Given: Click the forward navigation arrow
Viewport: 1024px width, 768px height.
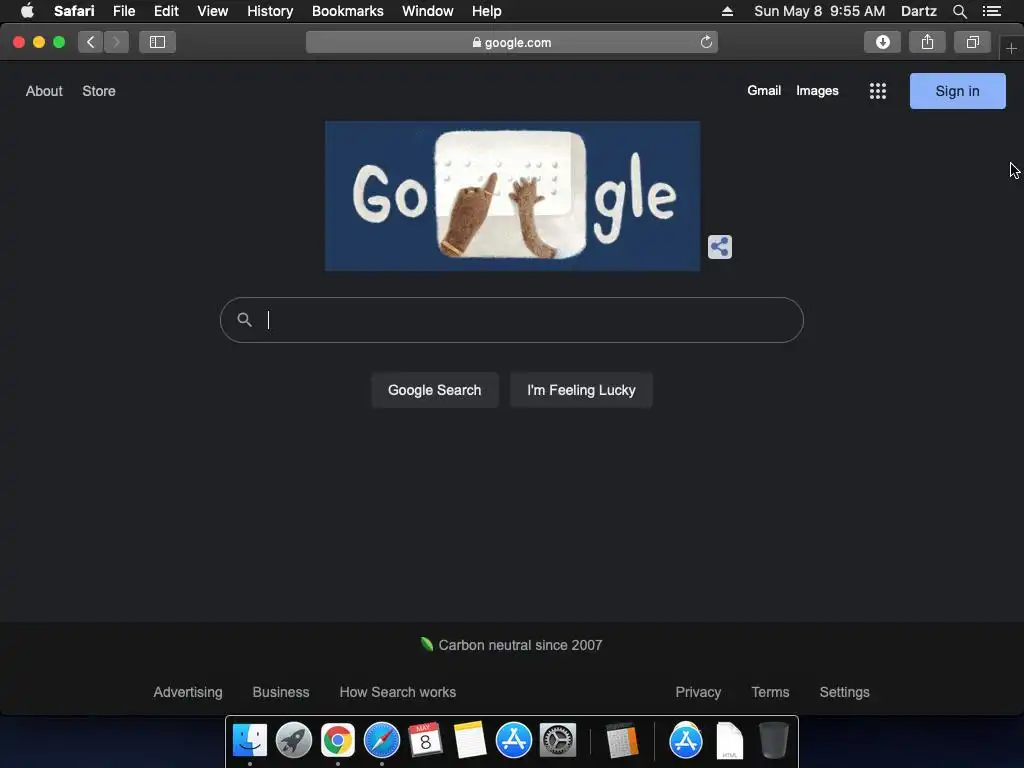Looking at the screenshot, I should click(x=116, y=42).
